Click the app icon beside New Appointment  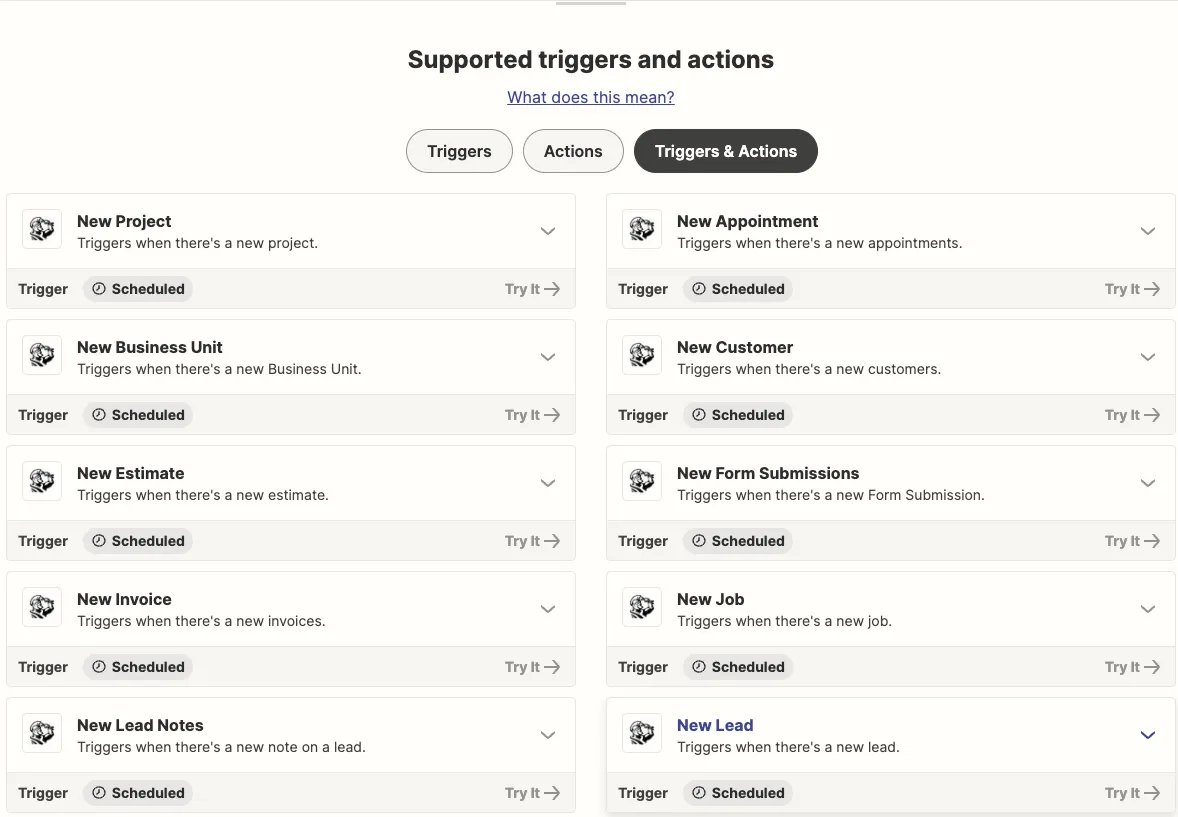642,230
